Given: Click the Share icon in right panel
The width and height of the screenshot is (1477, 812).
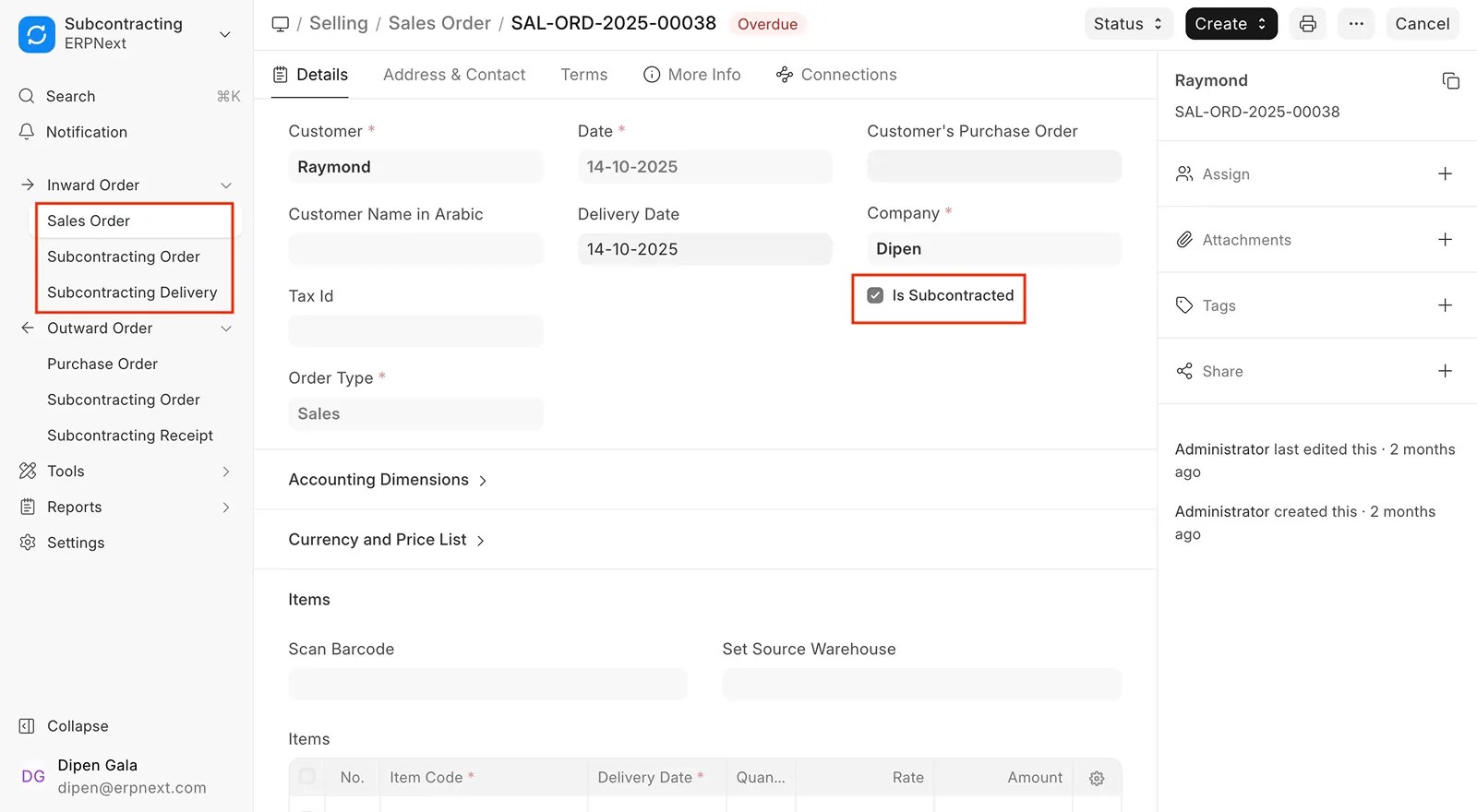Looking at the screenshot, I should [1184, 371].
